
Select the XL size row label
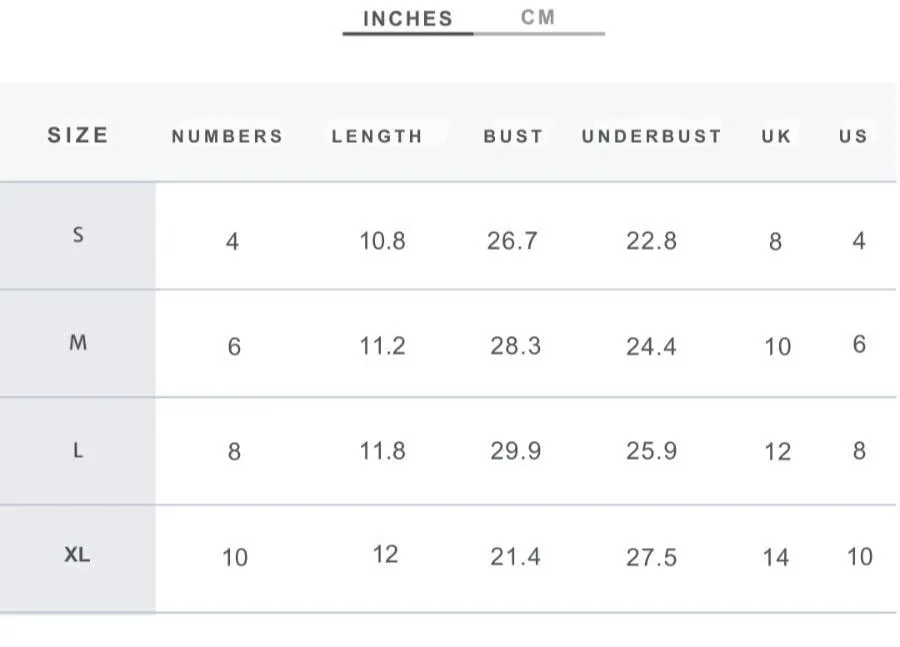(77, 555)
